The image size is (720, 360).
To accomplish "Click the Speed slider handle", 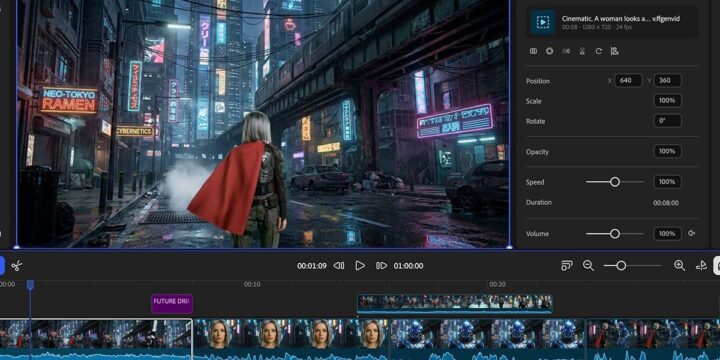I will tap(615, 182).
